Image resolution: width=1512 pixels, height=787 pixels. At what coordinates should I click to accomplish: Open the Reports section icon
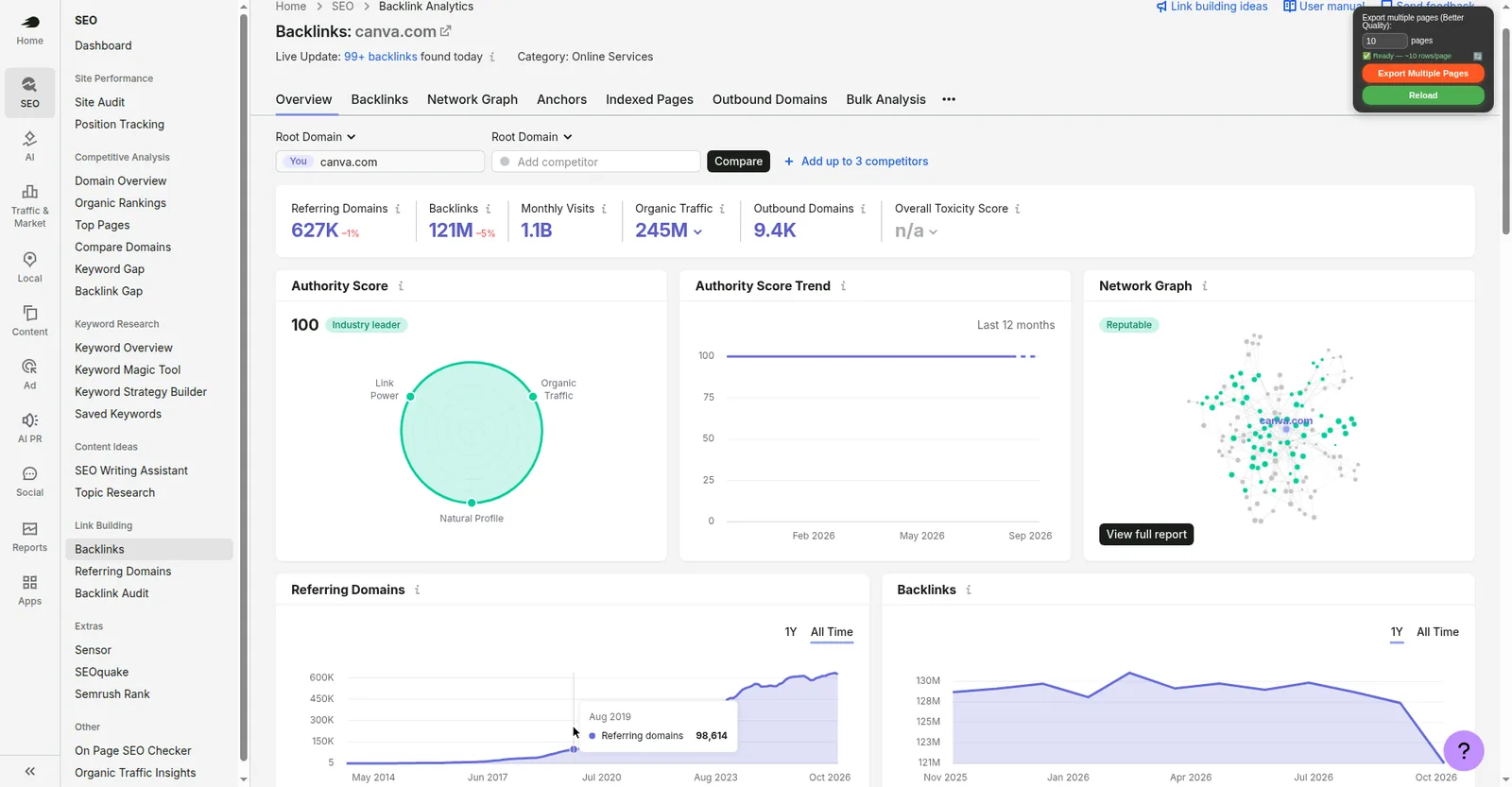(30, 529)
